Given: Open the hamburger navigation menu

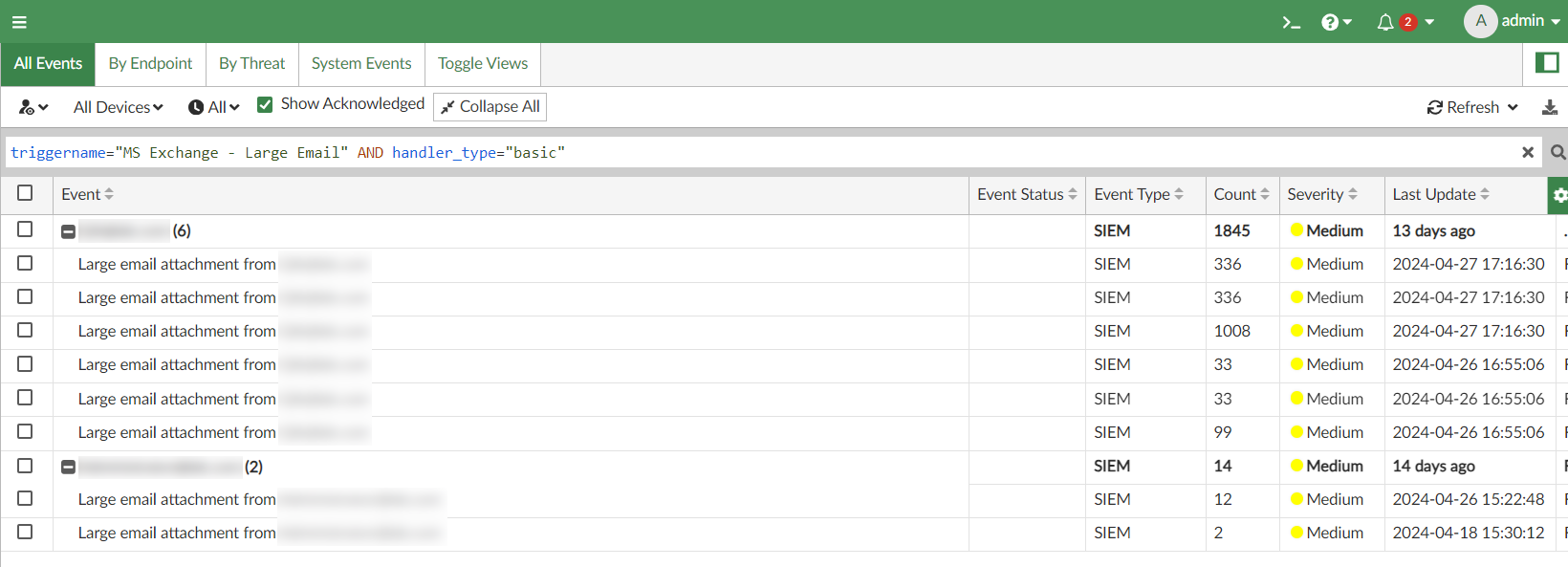Looking at the screenshot, I should coord(19,22).
